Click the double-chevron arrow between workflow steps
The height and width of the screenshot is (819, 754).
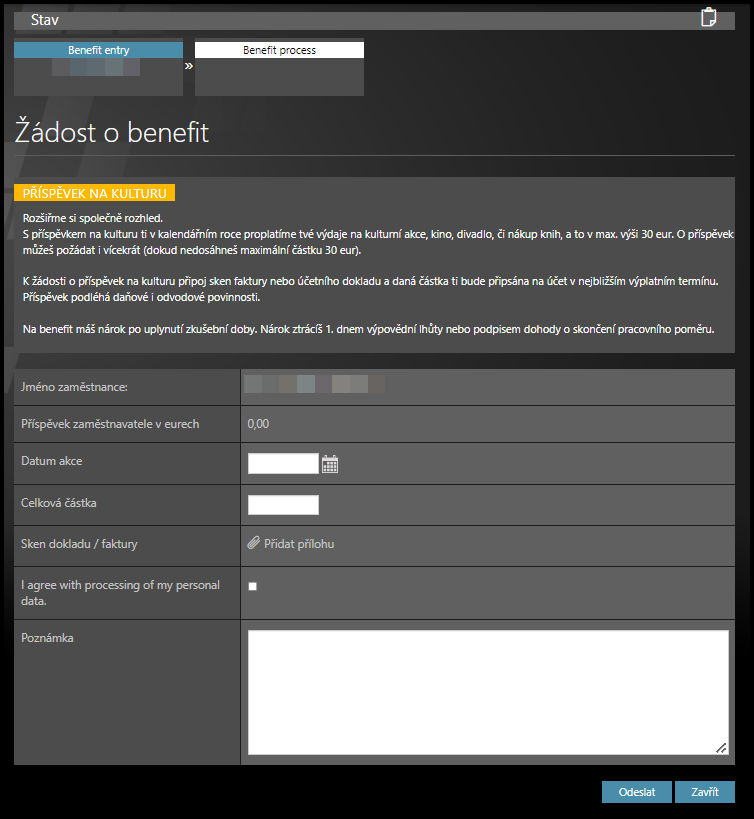[189, 66]
